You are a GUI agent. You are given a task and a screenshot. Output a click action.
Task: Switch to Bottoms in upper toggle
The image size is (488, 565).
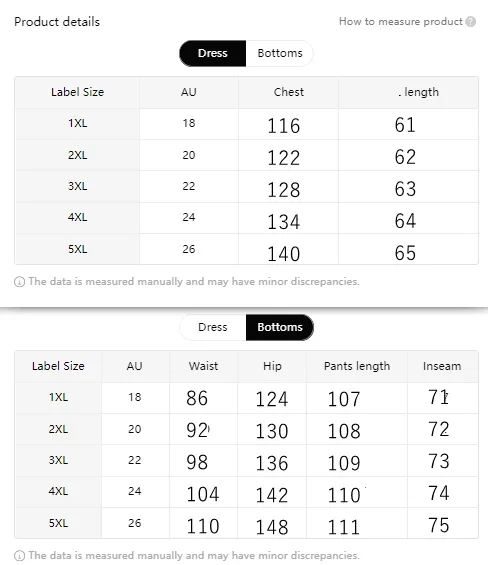pos(280,53)
